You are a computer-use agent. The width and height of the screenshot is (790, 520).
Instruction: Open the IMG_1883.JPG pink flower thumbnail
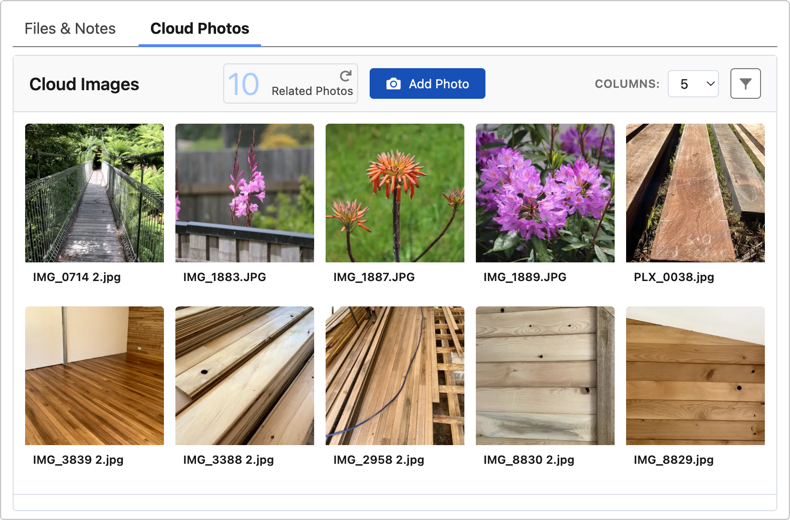244,193
